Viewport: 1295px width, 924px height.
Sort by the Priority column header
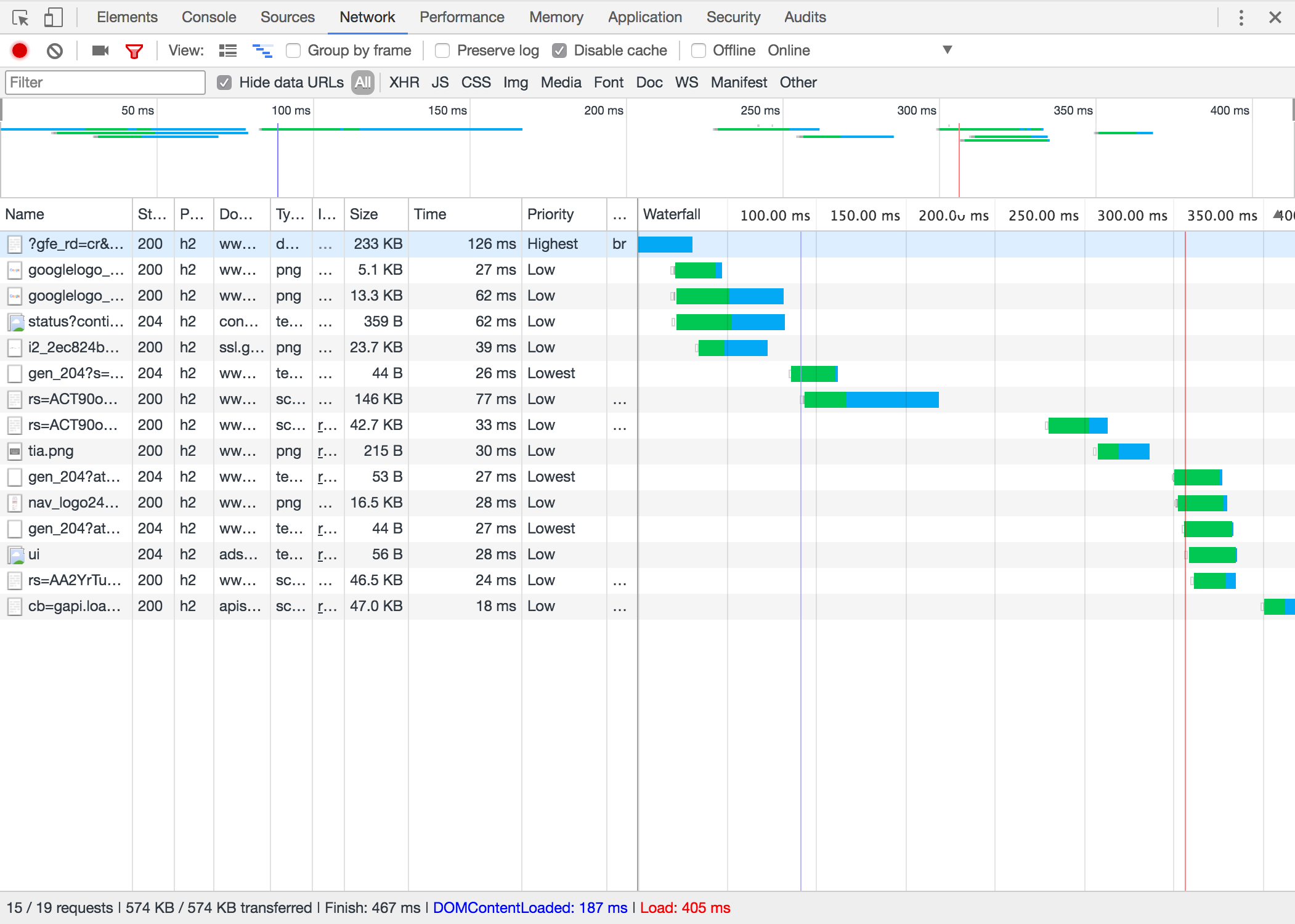[564, 214]
